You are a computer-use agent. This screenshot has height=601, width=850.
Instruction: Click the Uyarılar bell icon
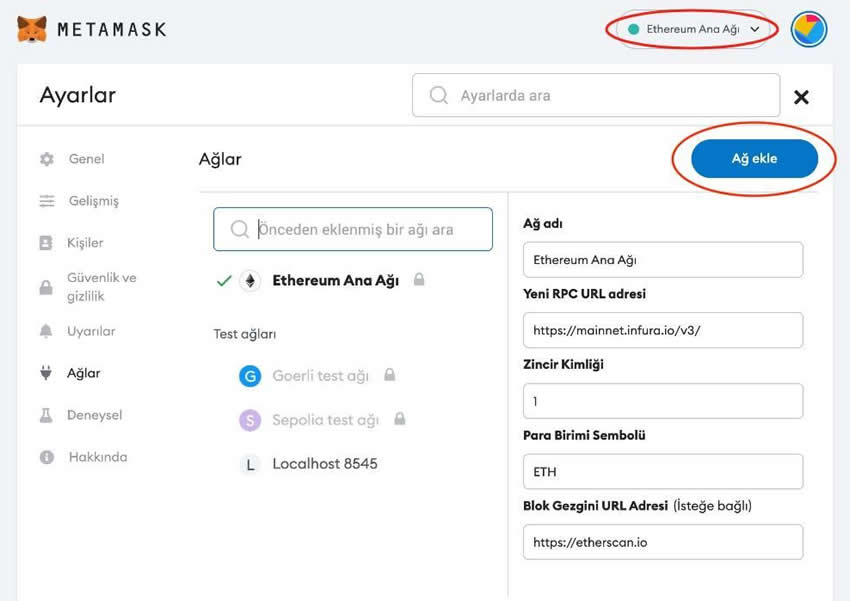tap(46, 331)
